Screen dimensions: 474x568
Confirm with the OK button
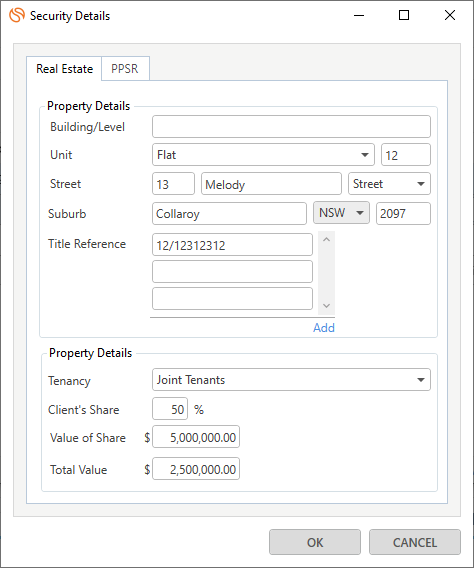pos(315,542)
